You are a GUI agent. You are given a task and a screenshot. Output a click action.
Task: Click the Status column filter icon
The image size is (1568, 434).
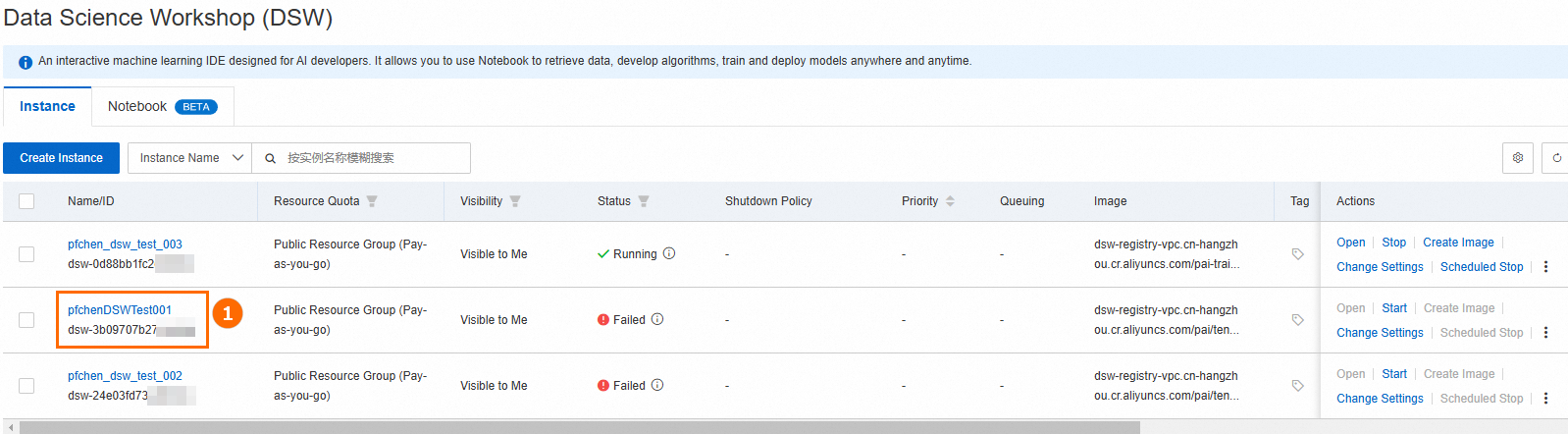[644, 201]
